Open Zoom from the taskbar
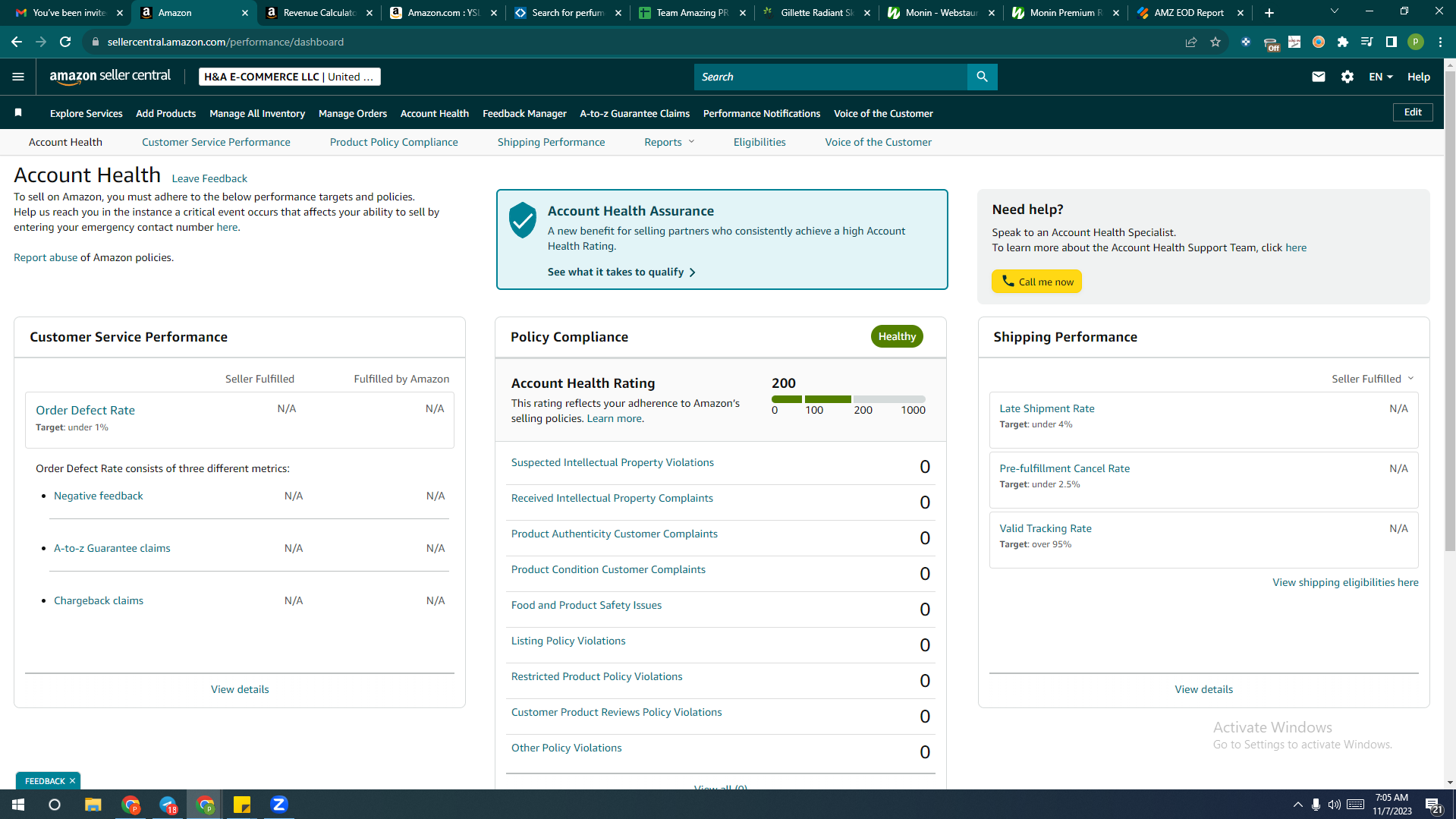 [x=279, y=805]
